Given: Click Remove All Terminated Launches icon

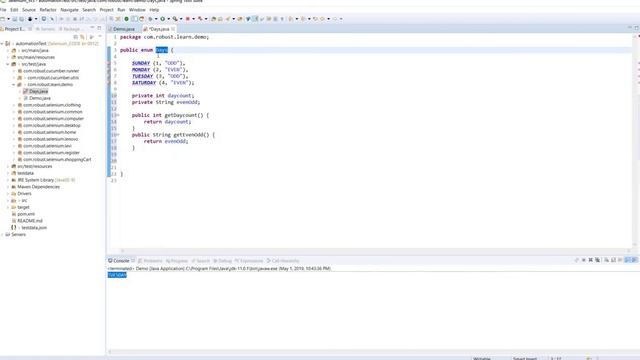Looking at the screenshot, I should coord(598,260).
